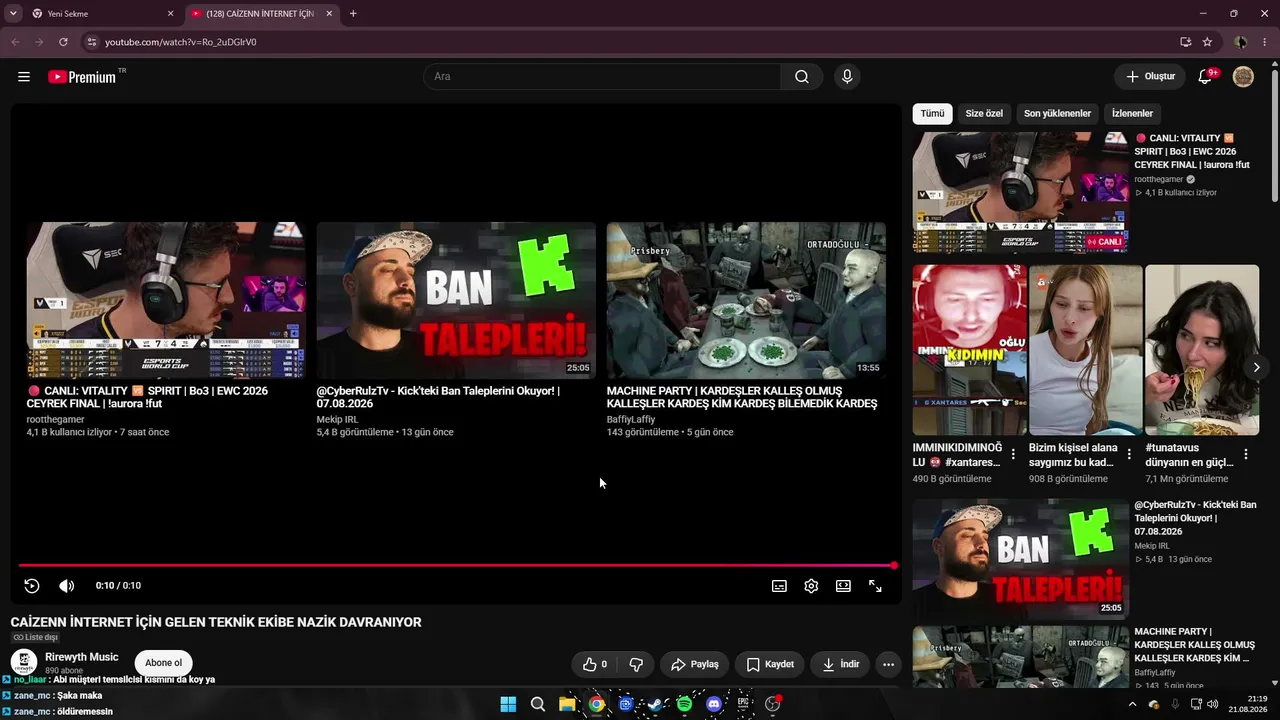
Task: Open a new browser tab
Action: tap(353, 14)
